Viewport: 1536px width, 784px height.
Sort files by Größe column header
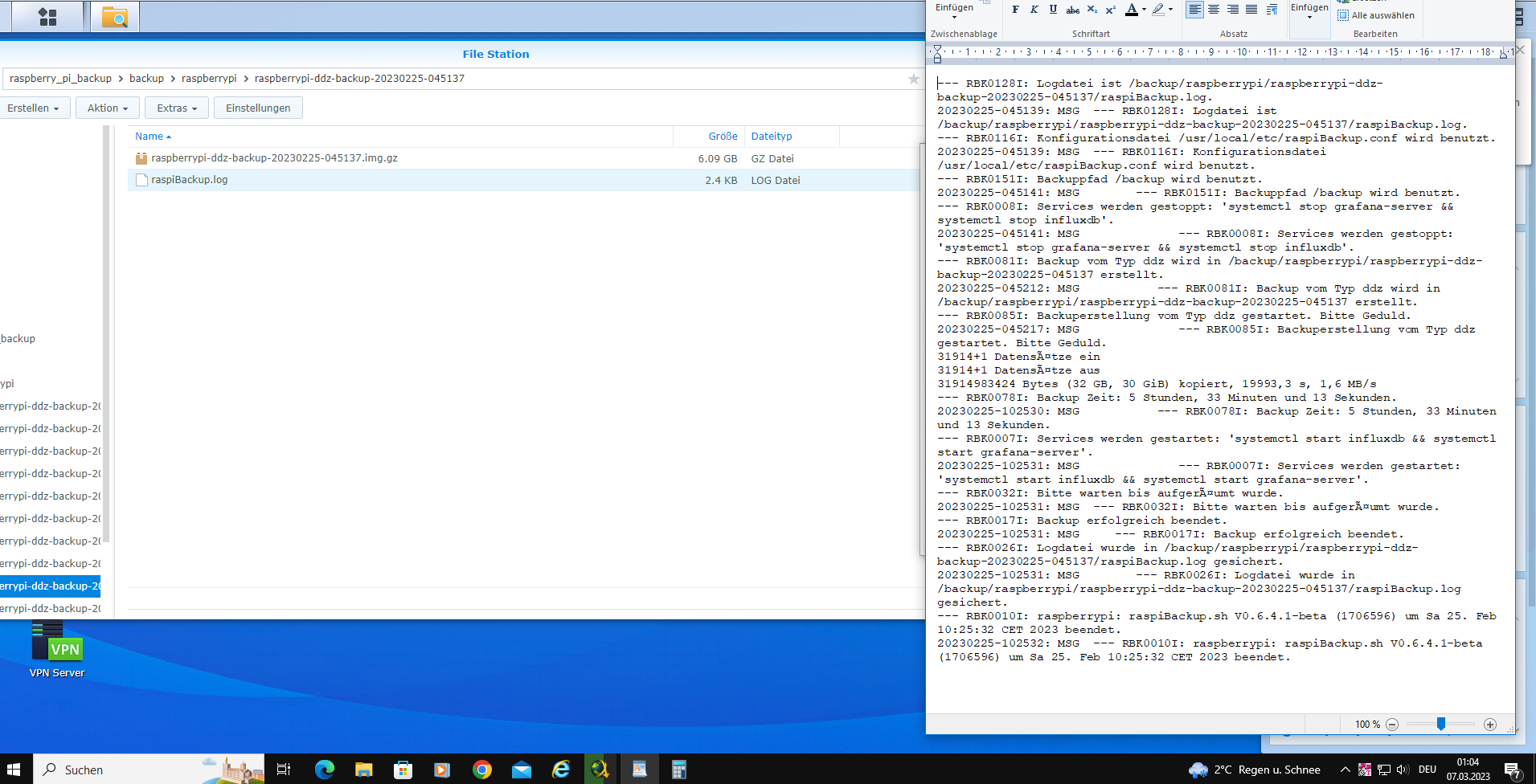pyautogui.click(x=723, y=137)
